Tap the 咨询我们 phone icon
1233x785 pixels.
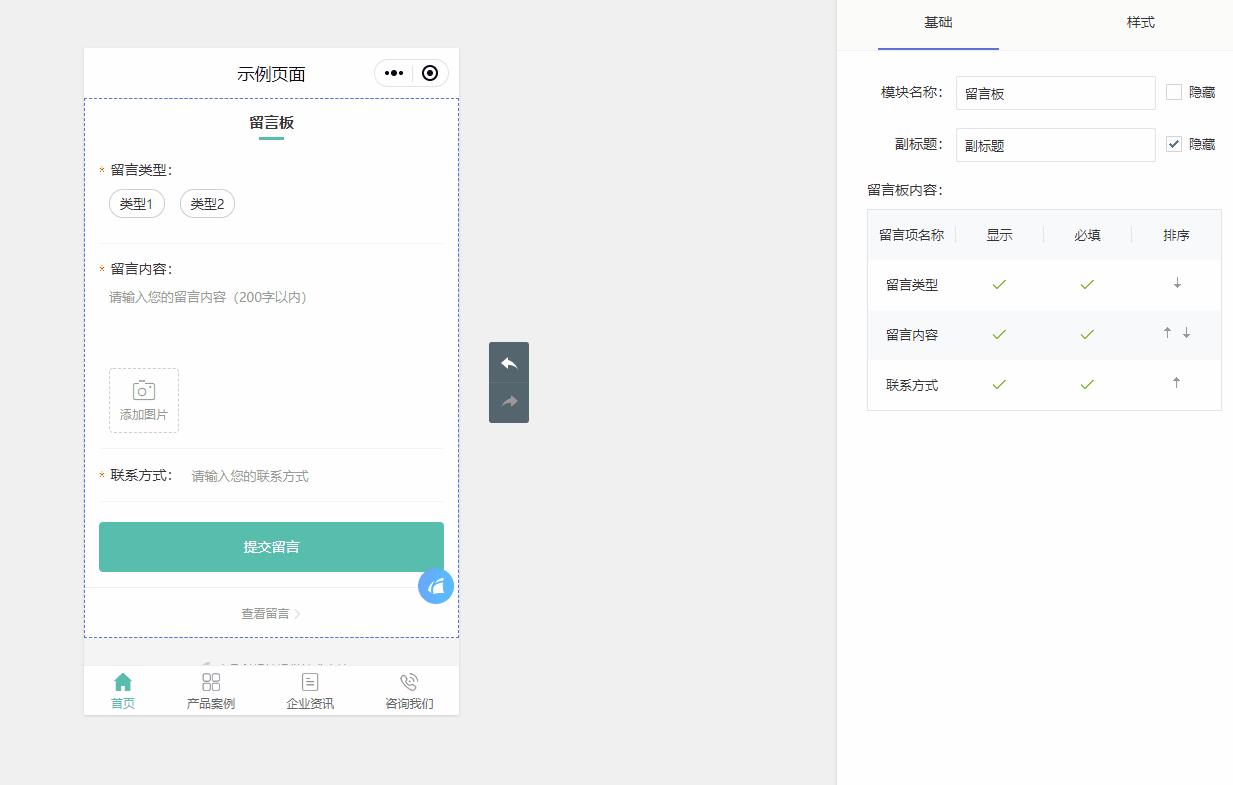(409, 681)
